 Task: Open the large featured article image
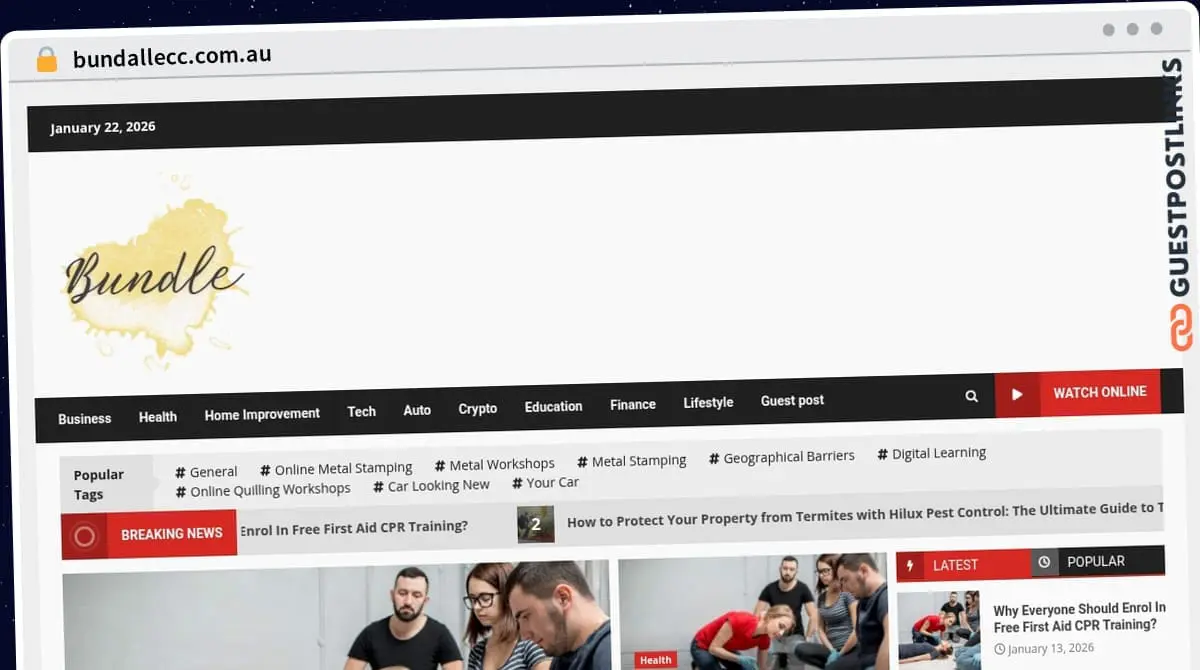(x=336, y=617)
